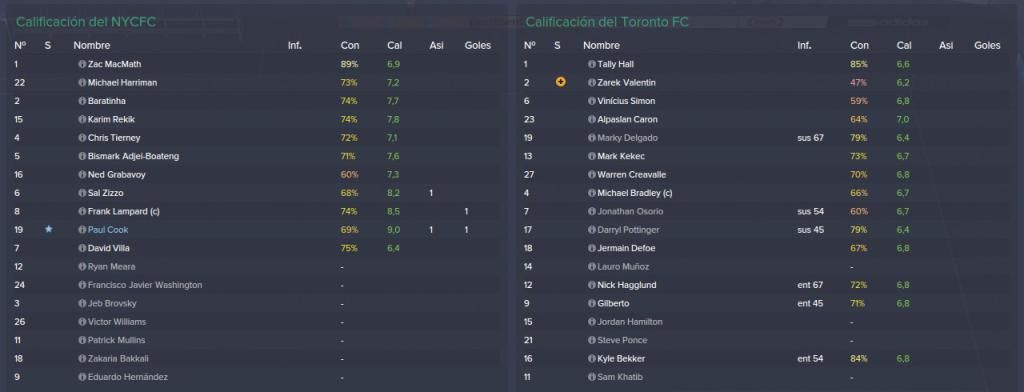Image resolution: width=1024 pixels, height=392 pixels.
Task: Sort NYCFC table by Asi column
Action: coord(436,46)
